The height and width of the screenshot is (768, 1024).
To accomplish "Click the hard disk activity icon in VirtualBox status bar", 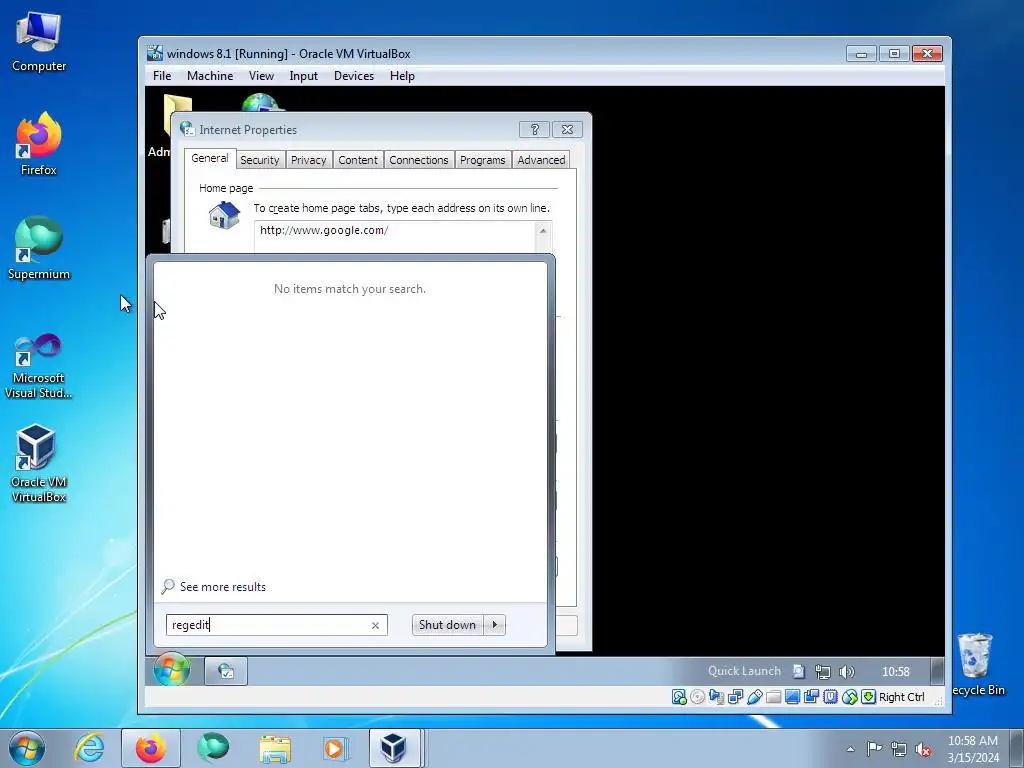I will click(679, 697).
